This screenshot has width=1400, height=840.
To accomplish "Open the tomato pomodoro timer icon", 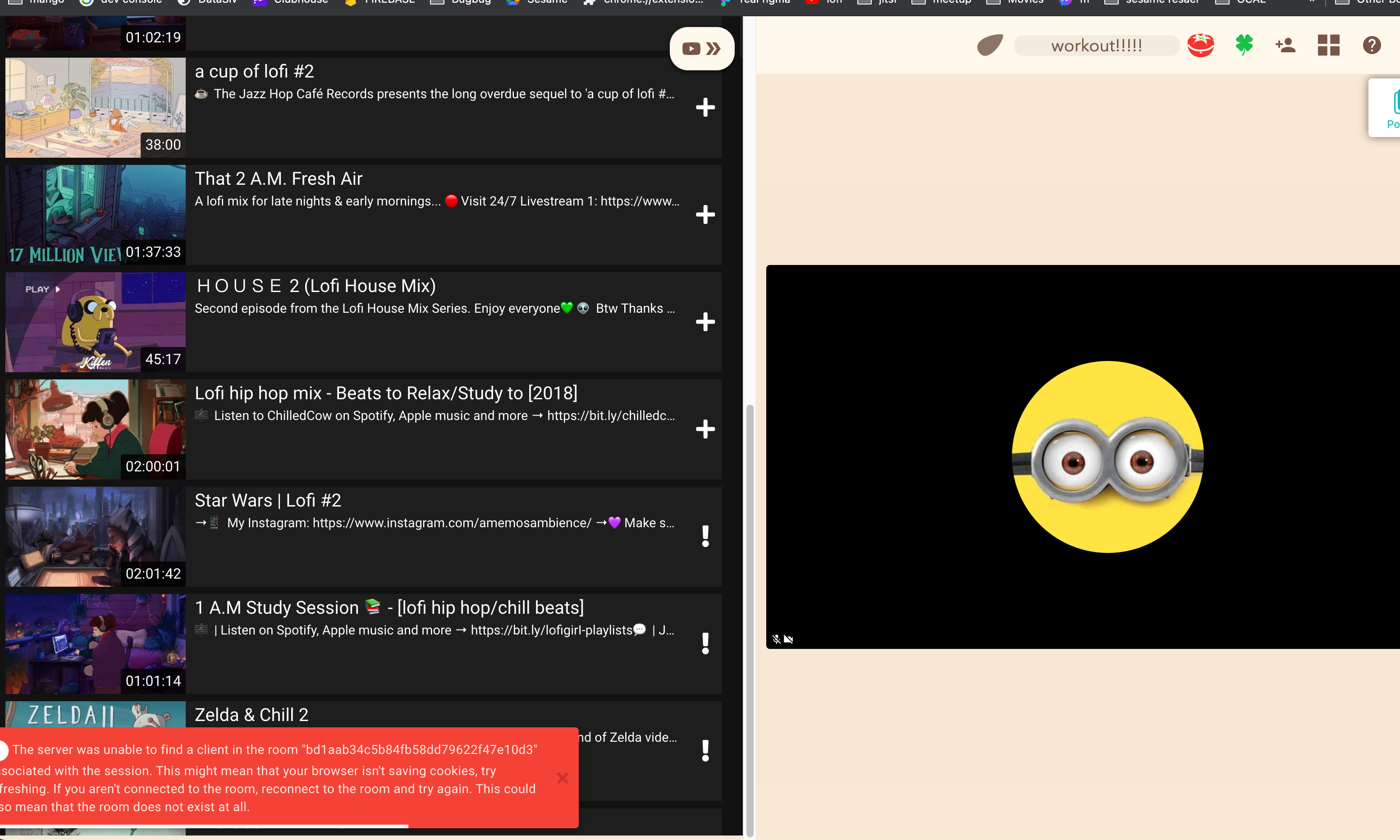I will [x=1201, y=45].
